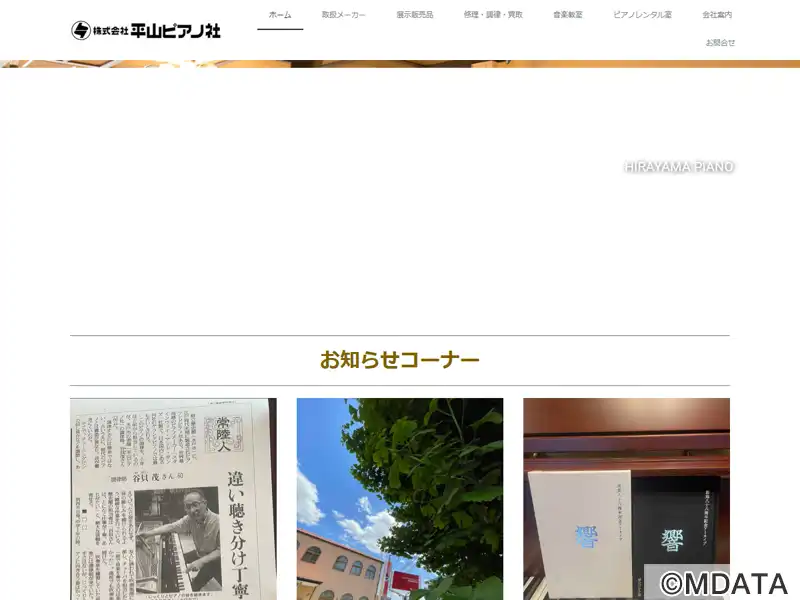Open the お問合せ contact link
The width and height of the screenshot is (800, 600).
(x=720, y=43)
